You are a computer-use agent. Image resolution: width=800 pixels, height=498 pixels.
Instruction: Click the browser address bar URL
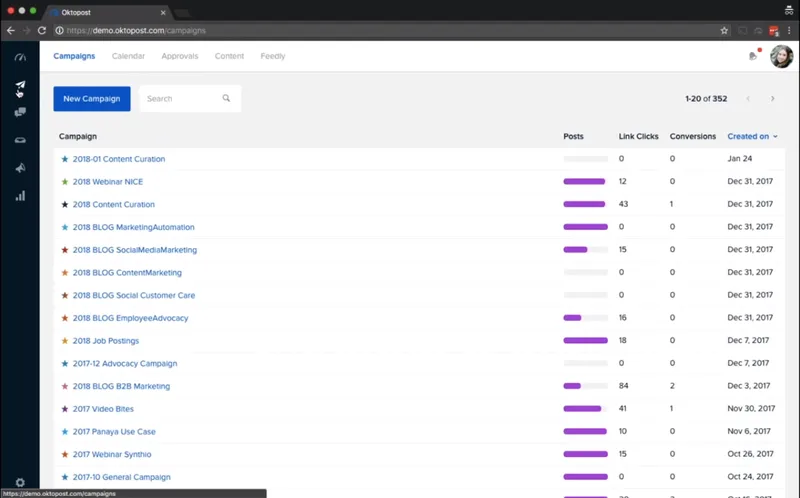coord(136,31)
